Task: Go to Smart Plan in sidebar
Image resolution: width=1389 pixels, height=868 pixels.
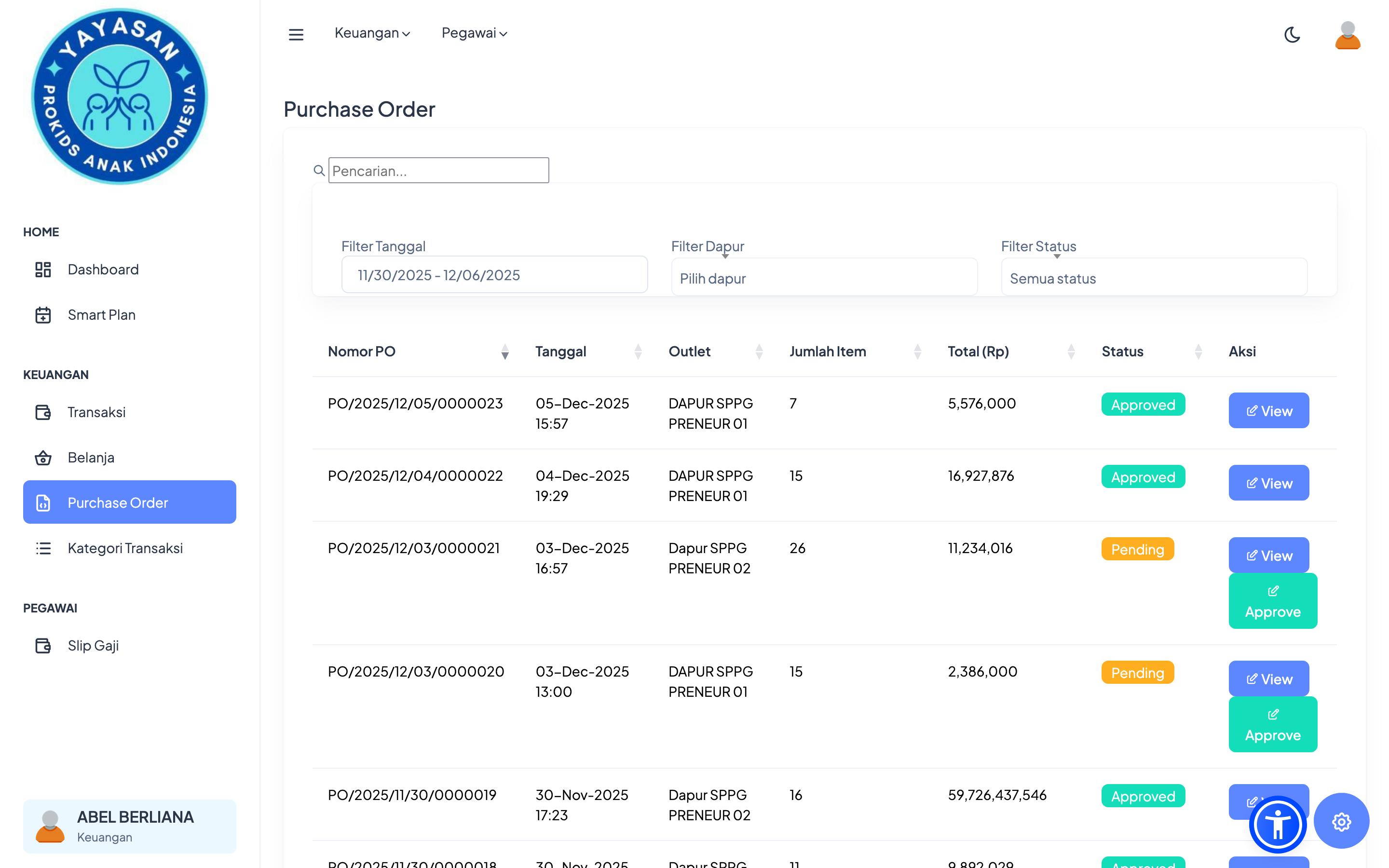Action: pos(101,314)
